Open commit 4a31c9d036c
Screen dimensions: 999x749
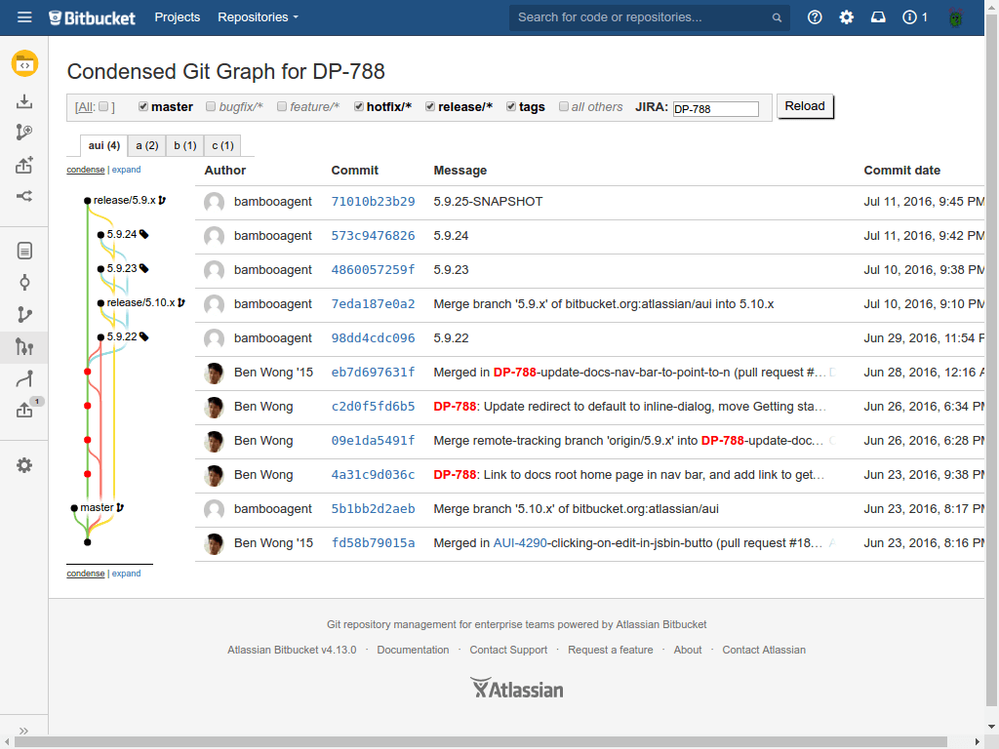(373, 474)
